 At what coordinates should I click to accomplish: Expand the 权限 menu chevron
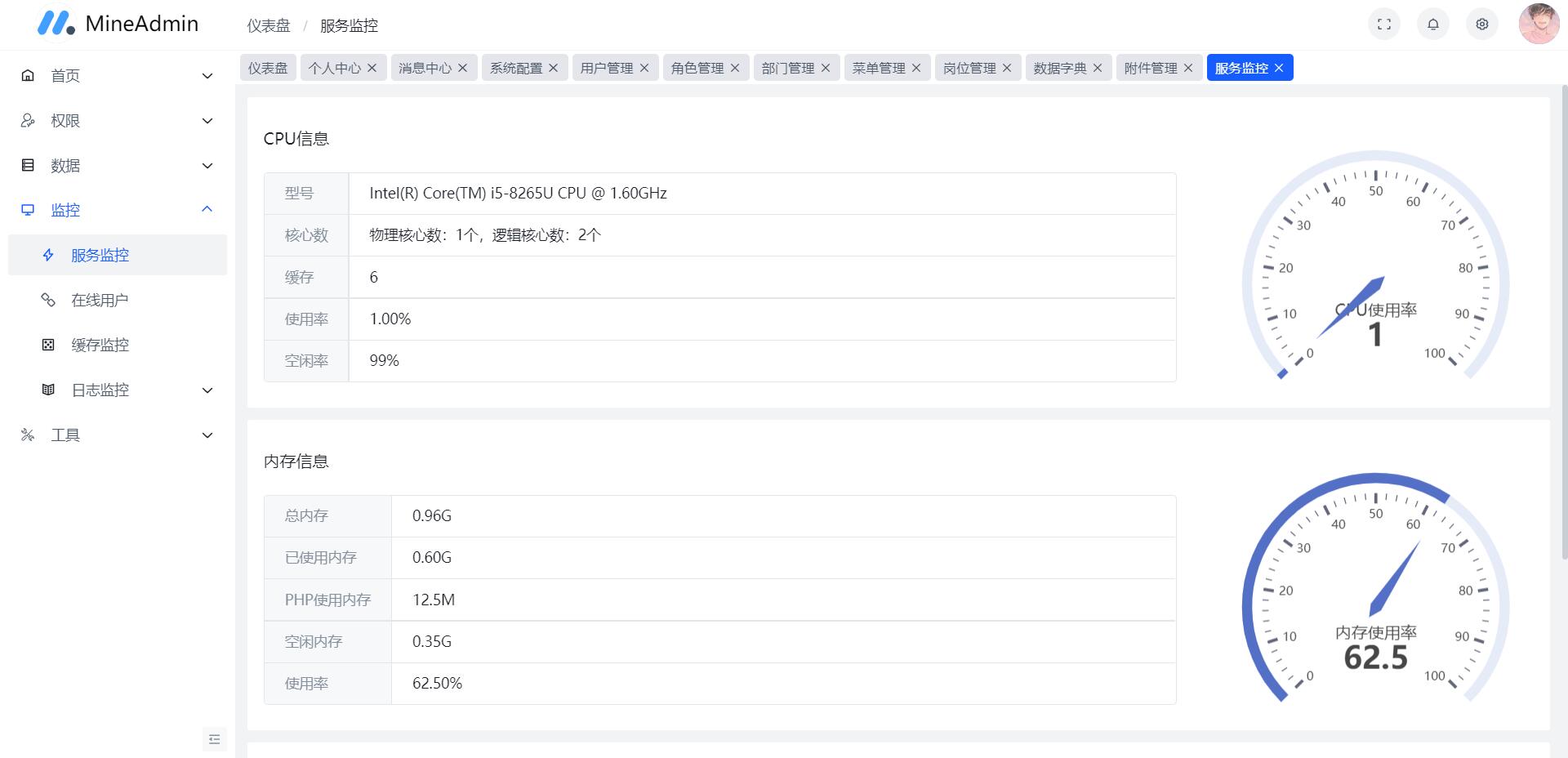point(207,121)
